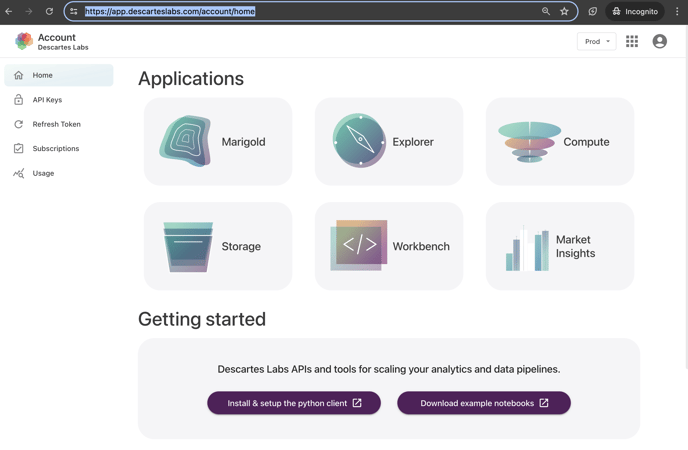Screen dimensions: 688x450
Task: Click the Storage label text
Action: (241, 246)
